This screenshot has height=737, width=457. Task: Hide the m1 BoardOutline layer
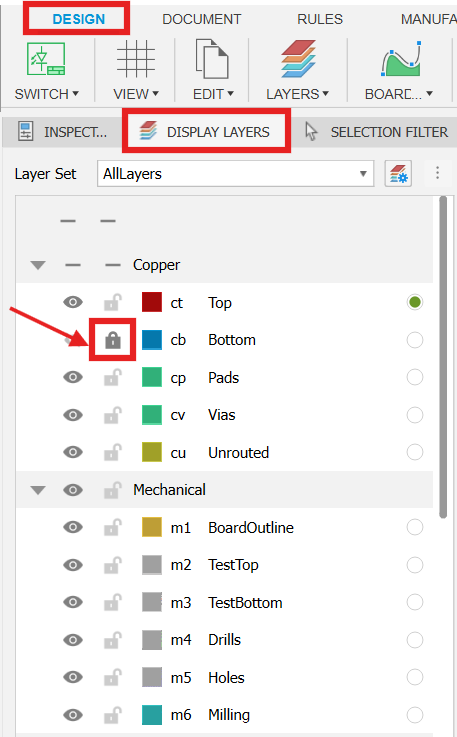tap(73, 527)
